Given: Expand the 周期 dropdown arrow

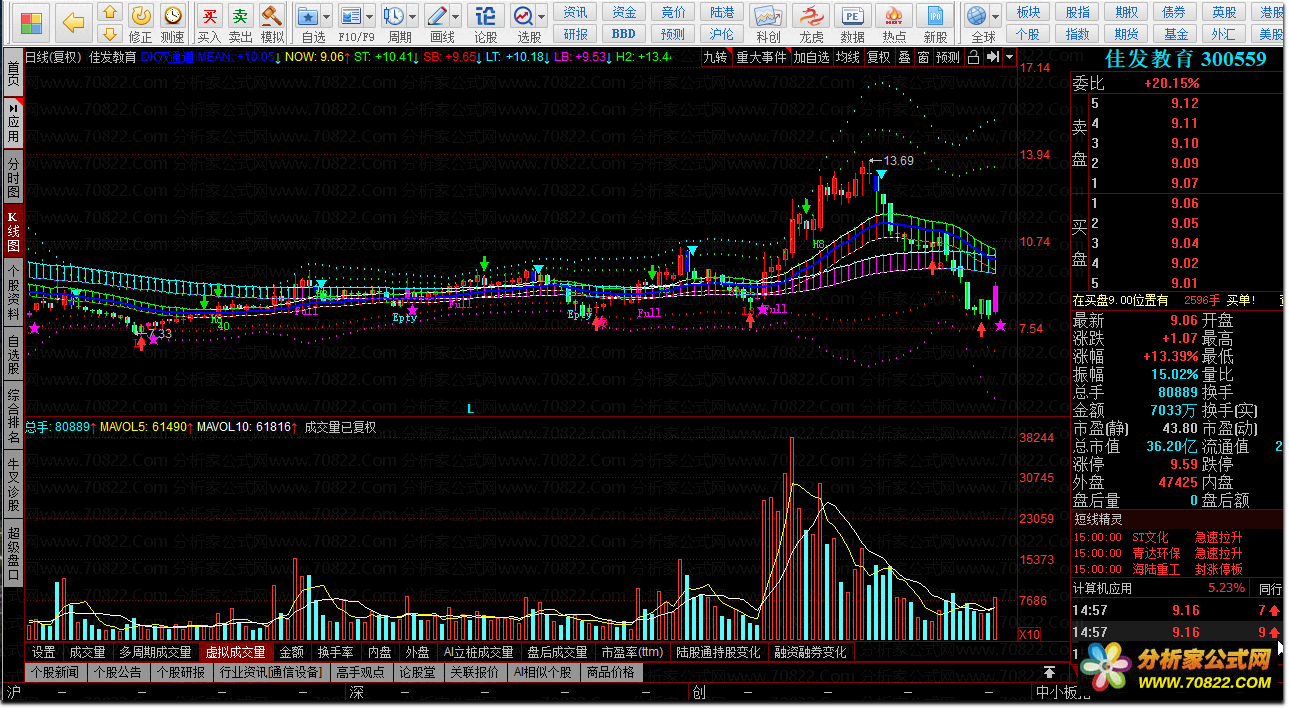Looking at the screenshot, I should click(x=413, y=17).
